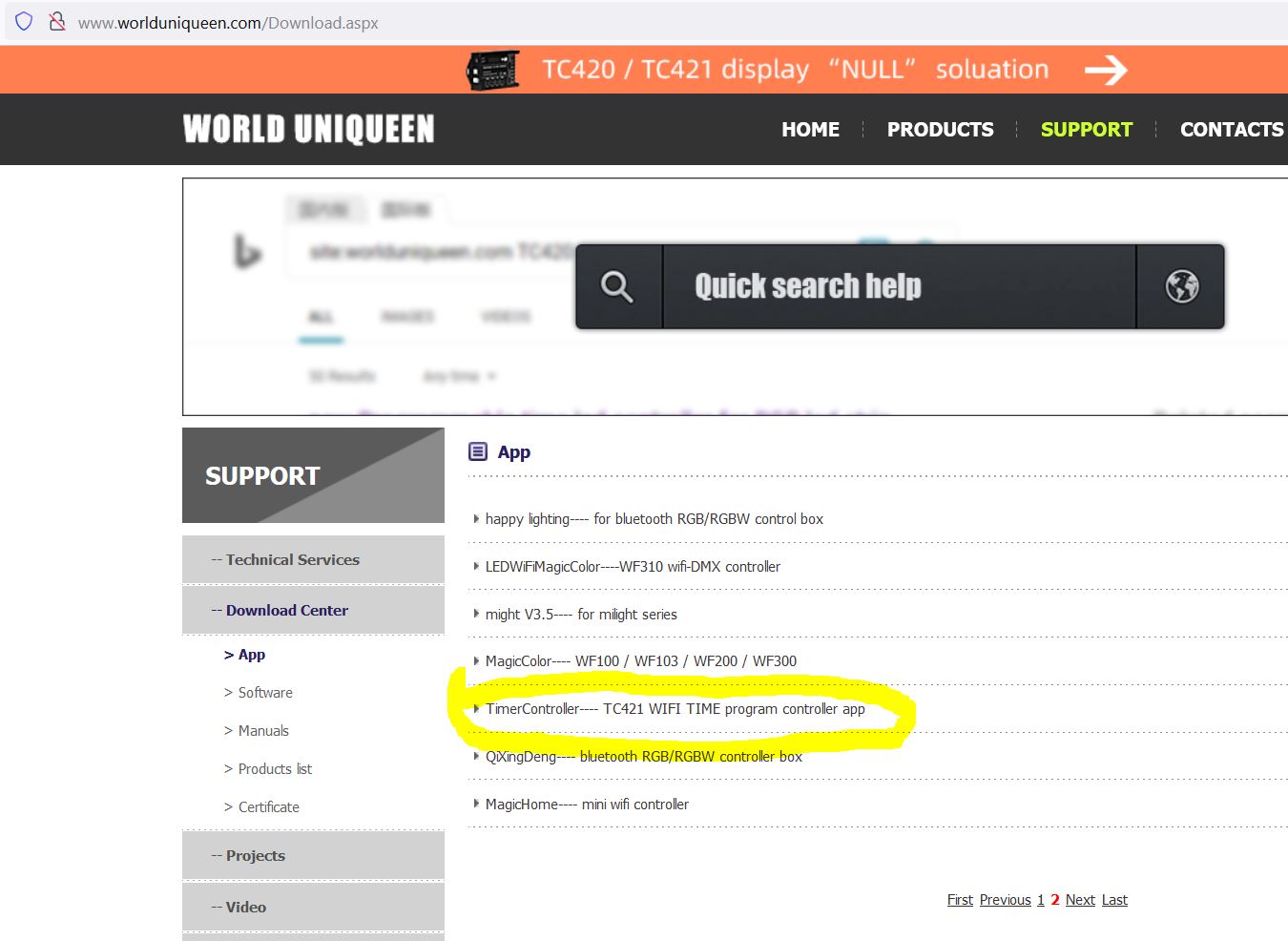
Task: Click the globe icon in the search bar
Action: [x=1181, y=286]
